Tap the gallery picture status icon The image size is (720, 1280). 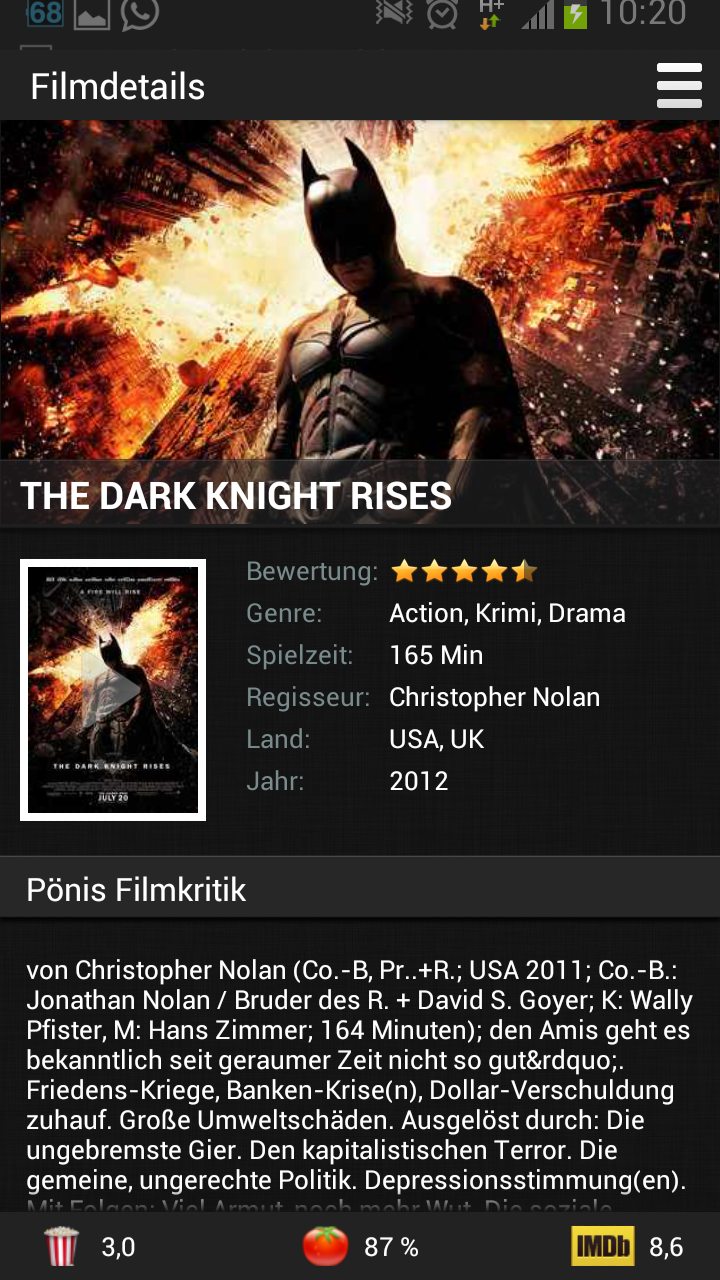coord(92,14)
